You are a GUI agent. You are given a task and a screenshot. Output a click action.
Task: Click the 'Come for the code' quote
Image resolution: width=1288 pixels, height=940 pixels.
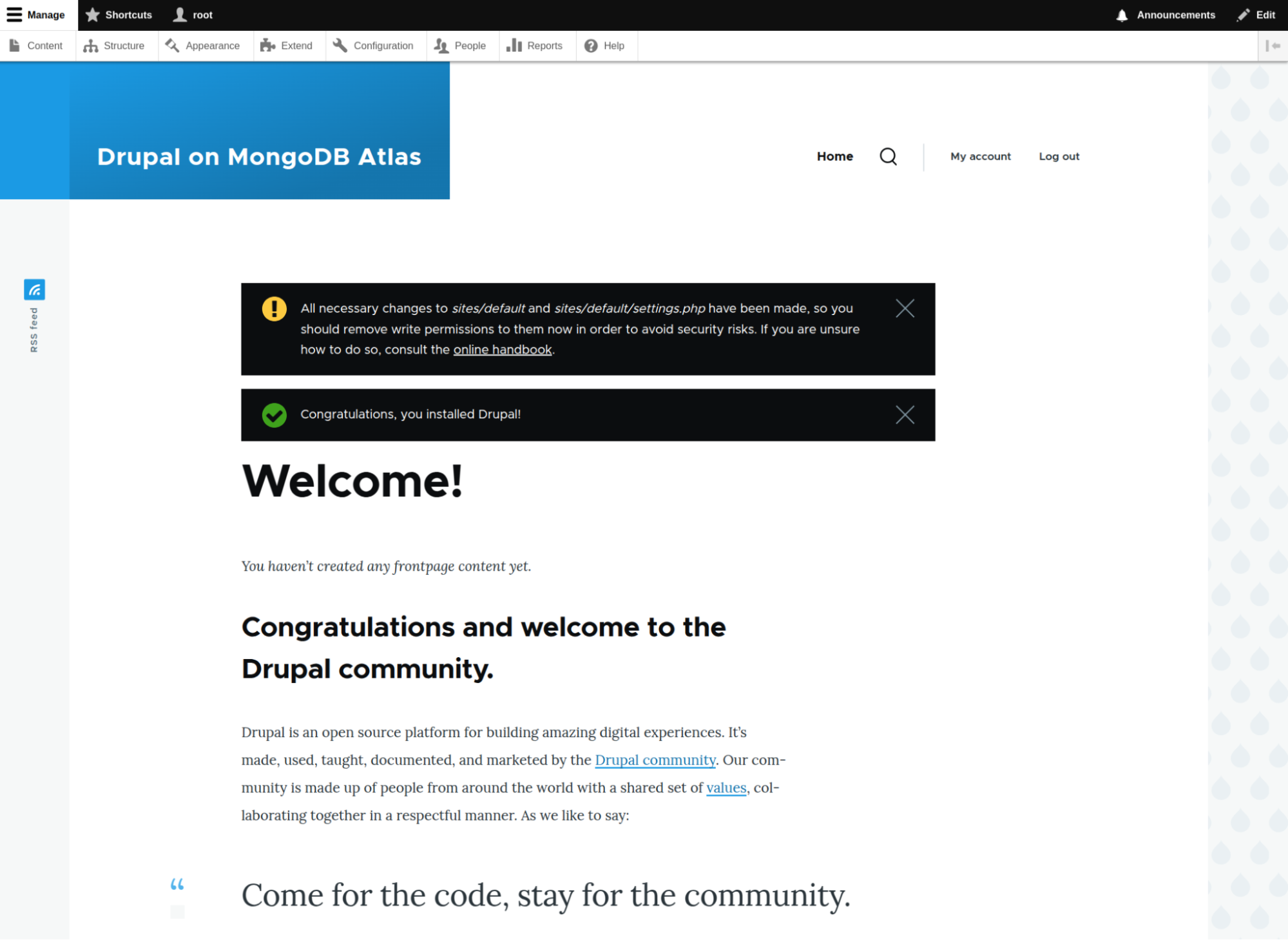click(546, 896)
